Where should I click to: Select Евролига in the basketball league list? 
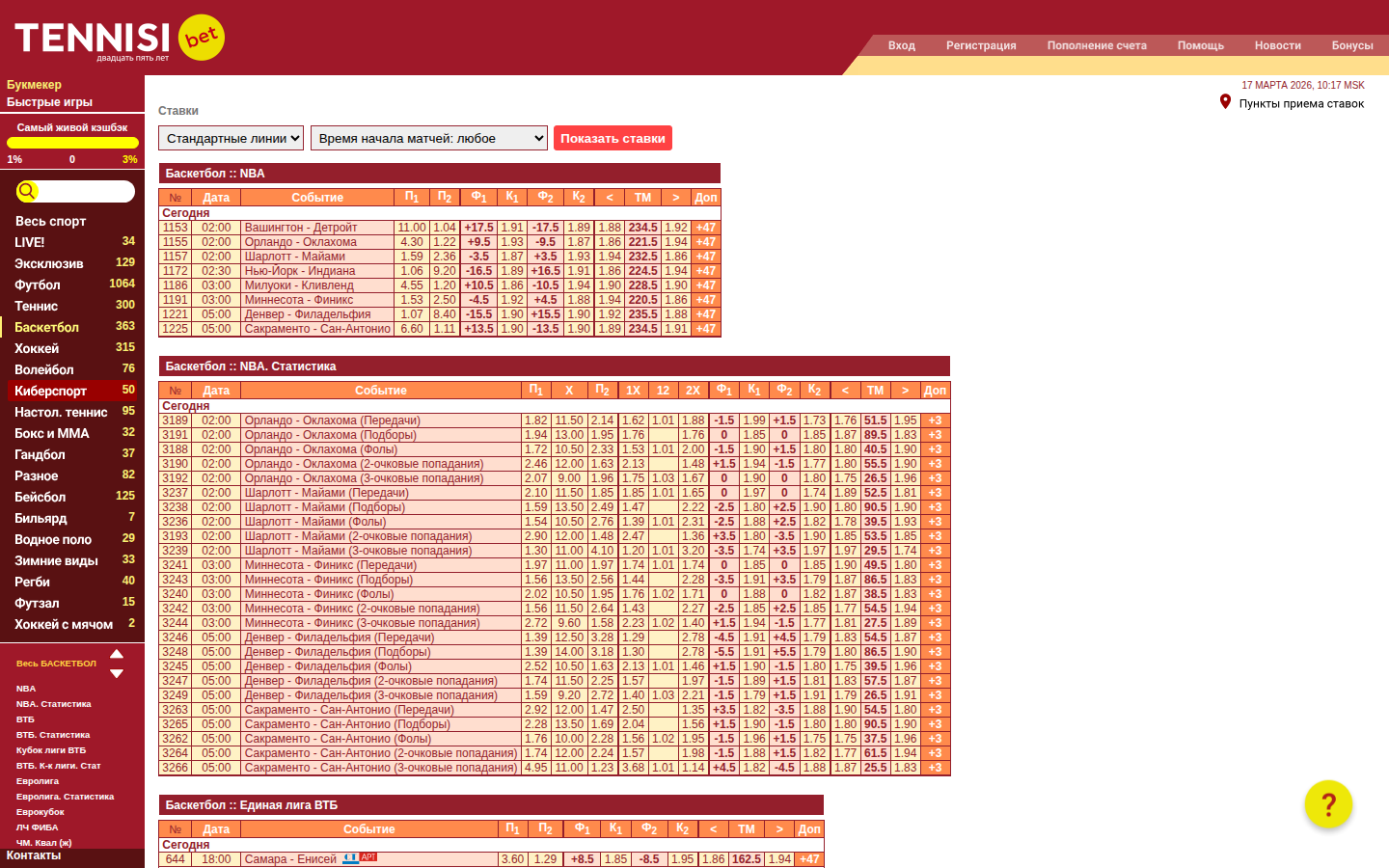(38, 781)
